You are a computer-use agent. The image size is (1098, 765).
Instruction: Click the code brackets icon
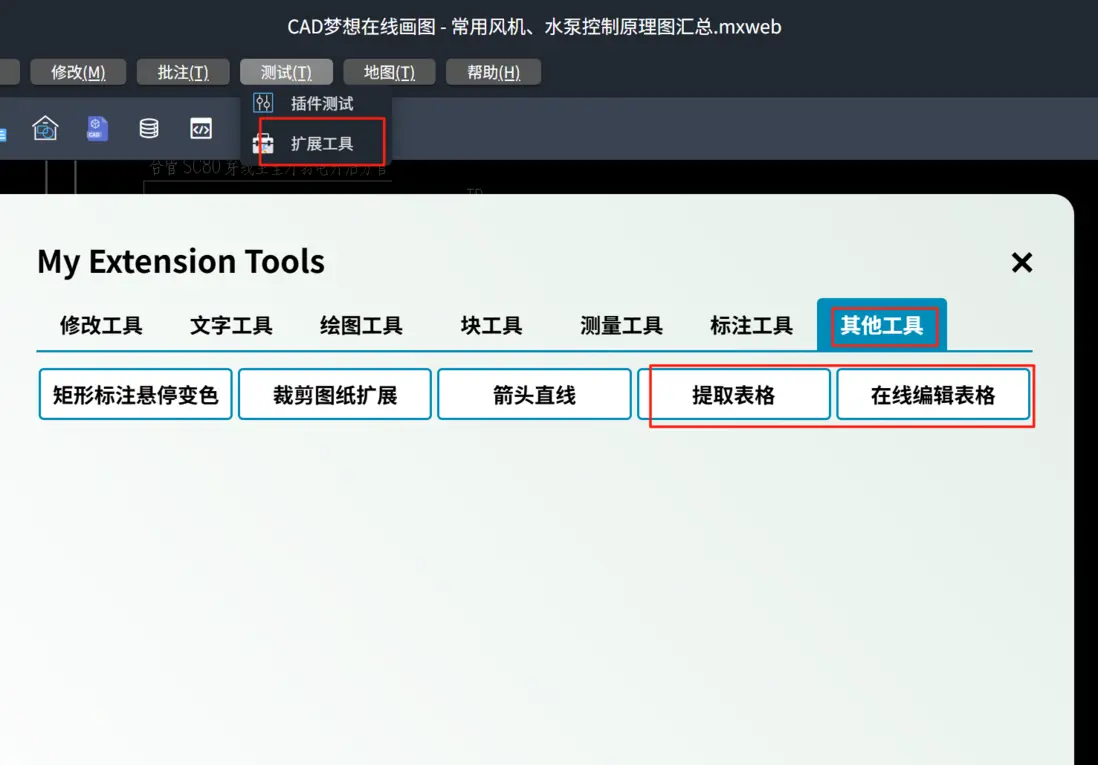pos(201,128)
